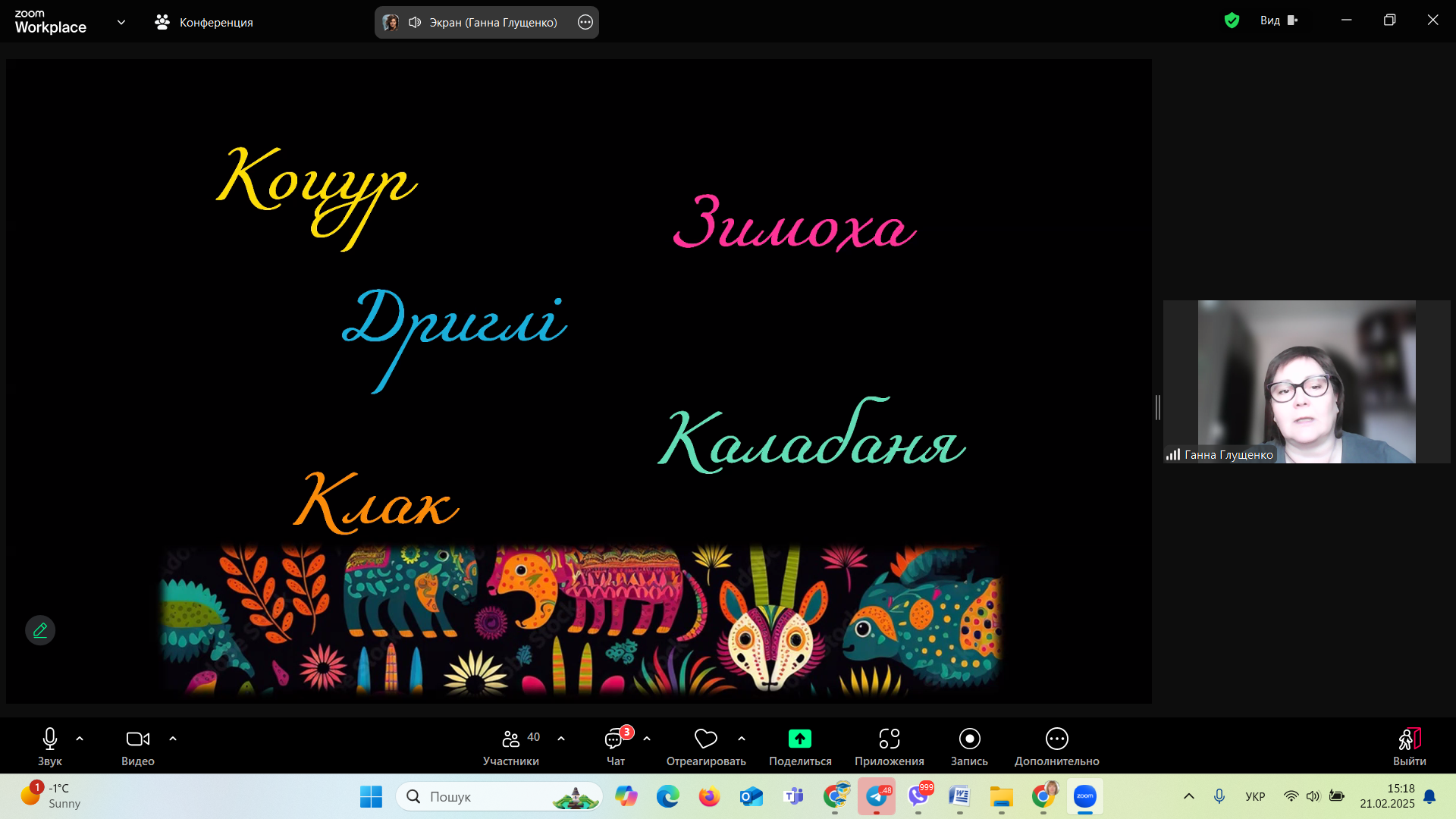Click the panel resize divider handle
The width and height of the screenshot is (1456, 819).
1157,407
